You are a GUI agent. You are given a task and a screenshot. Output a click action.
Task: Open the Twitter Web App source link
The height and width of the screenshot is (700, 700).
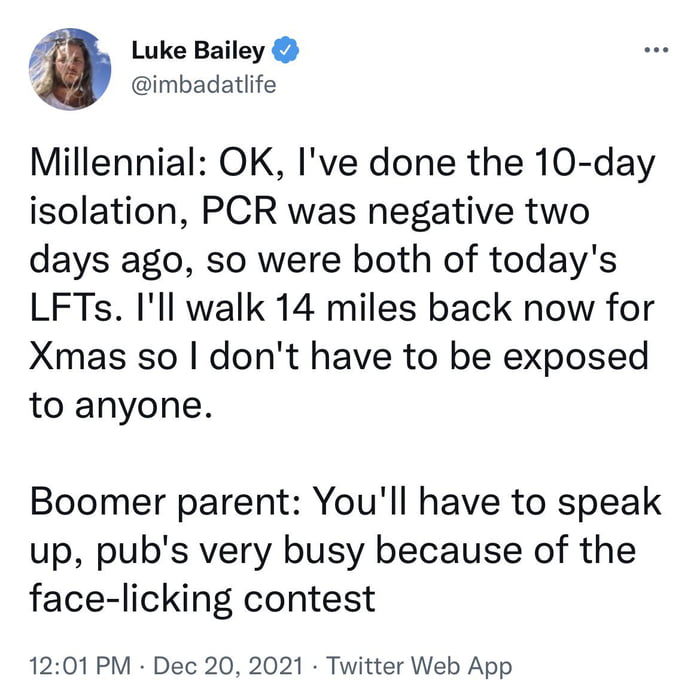(x=419, y=667)
